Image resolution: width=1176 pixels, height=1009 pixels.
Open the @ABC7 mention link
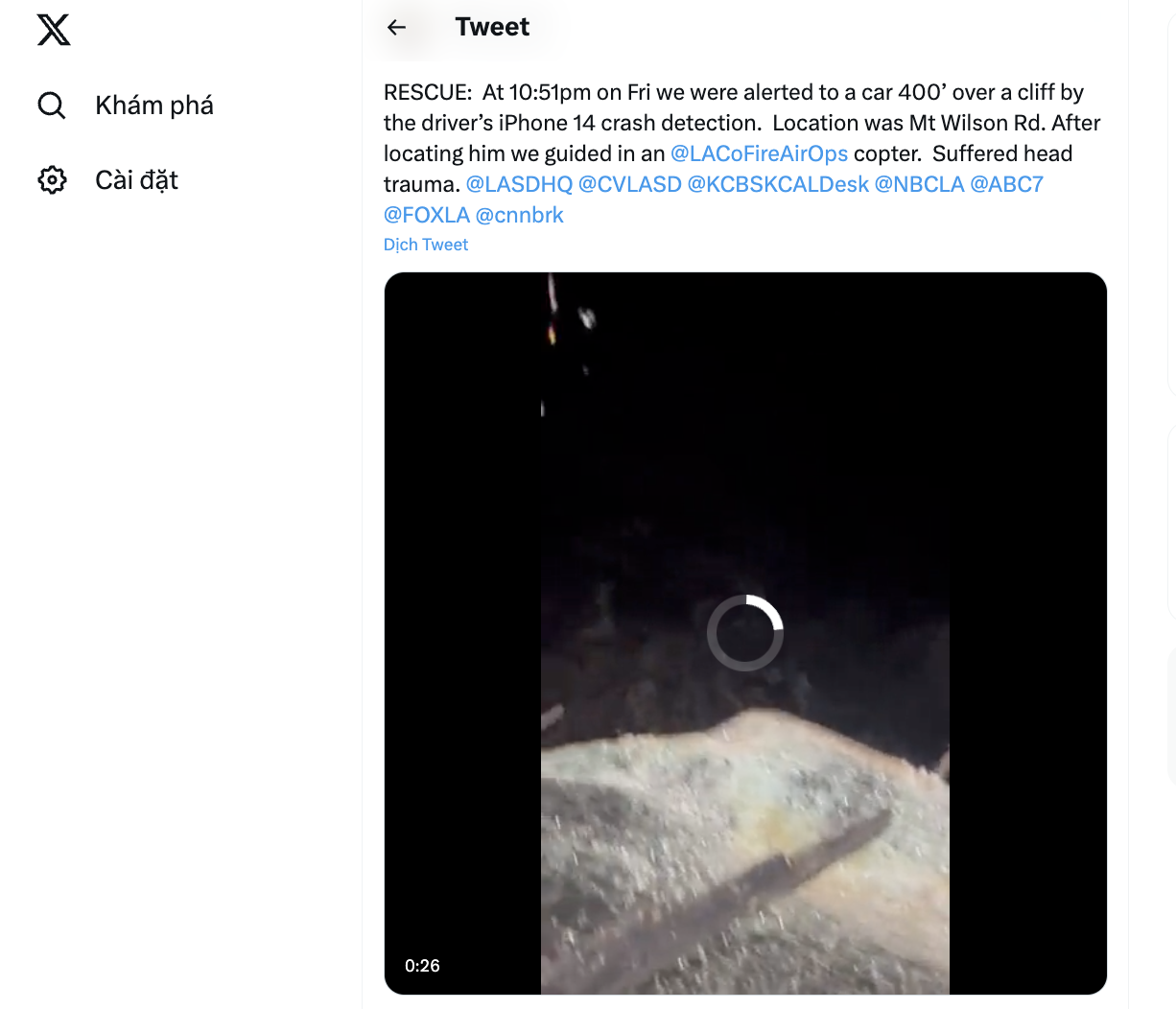tap(1006, 184)
